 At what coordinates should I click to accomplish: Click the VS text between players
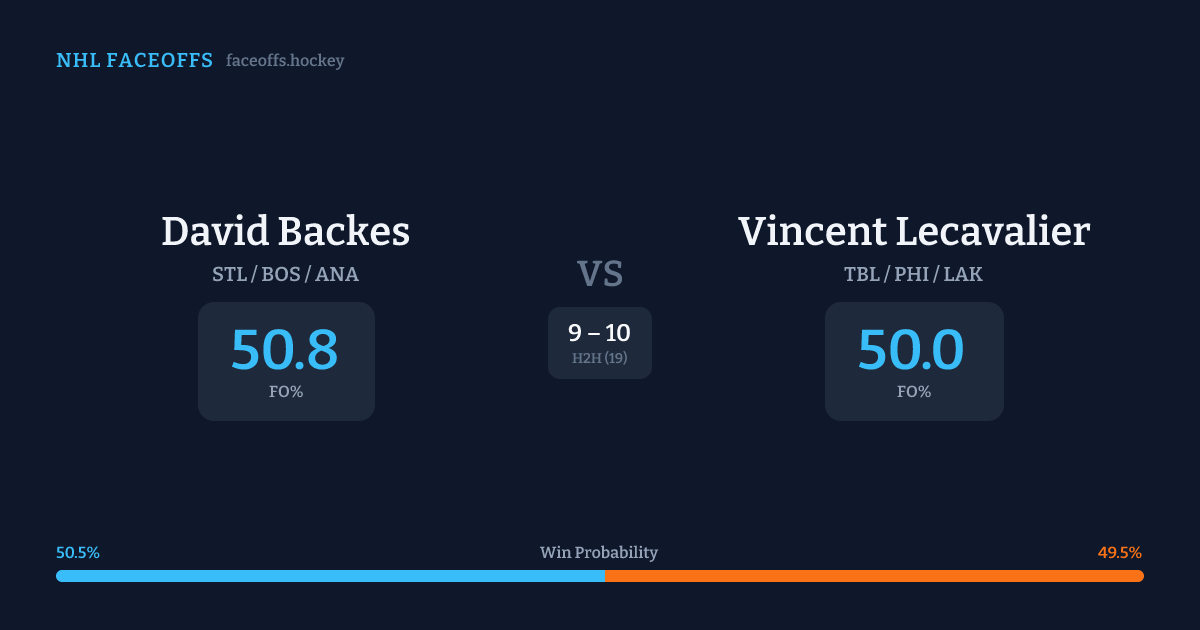pos(600,274)
